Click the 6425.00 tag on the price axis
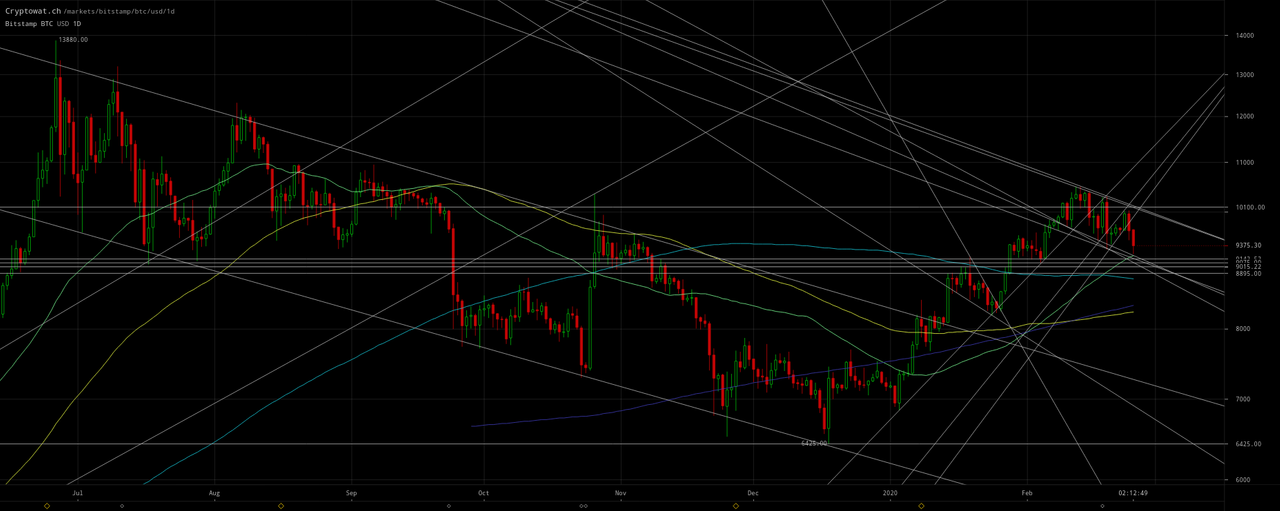The image size is (1280, 511). pyautogui.click(x=1248, y=444)
